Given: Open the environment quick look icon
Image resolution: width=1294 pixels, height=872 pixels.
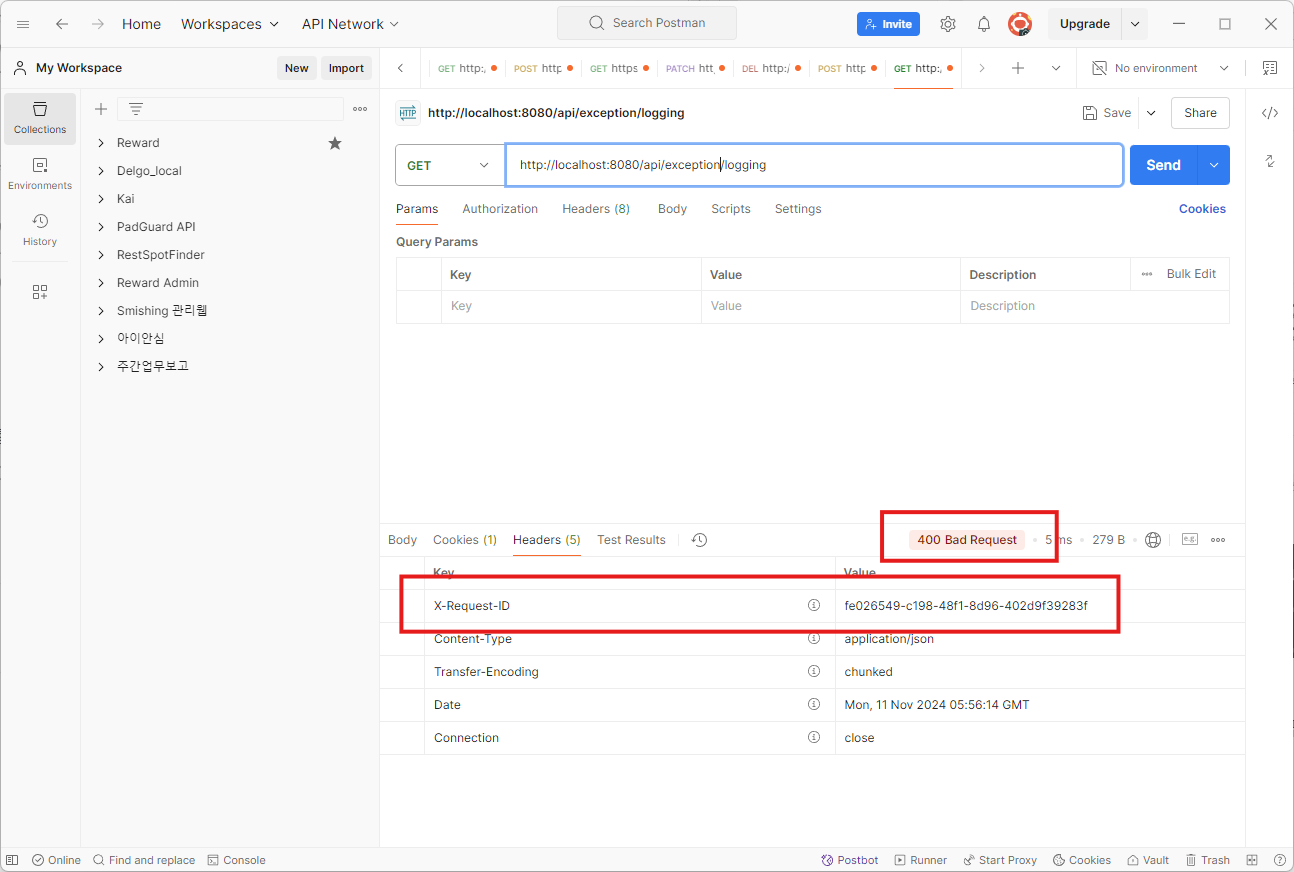Looking at the screenshot, I should point(1269,68).
